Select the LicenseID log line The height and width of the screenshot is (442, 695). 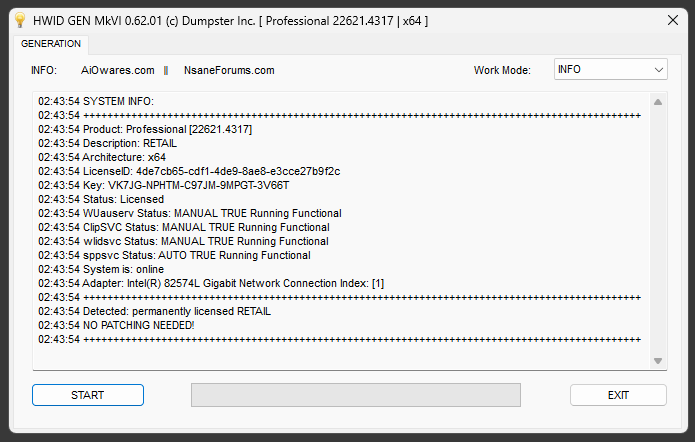[x=189, y=171]
